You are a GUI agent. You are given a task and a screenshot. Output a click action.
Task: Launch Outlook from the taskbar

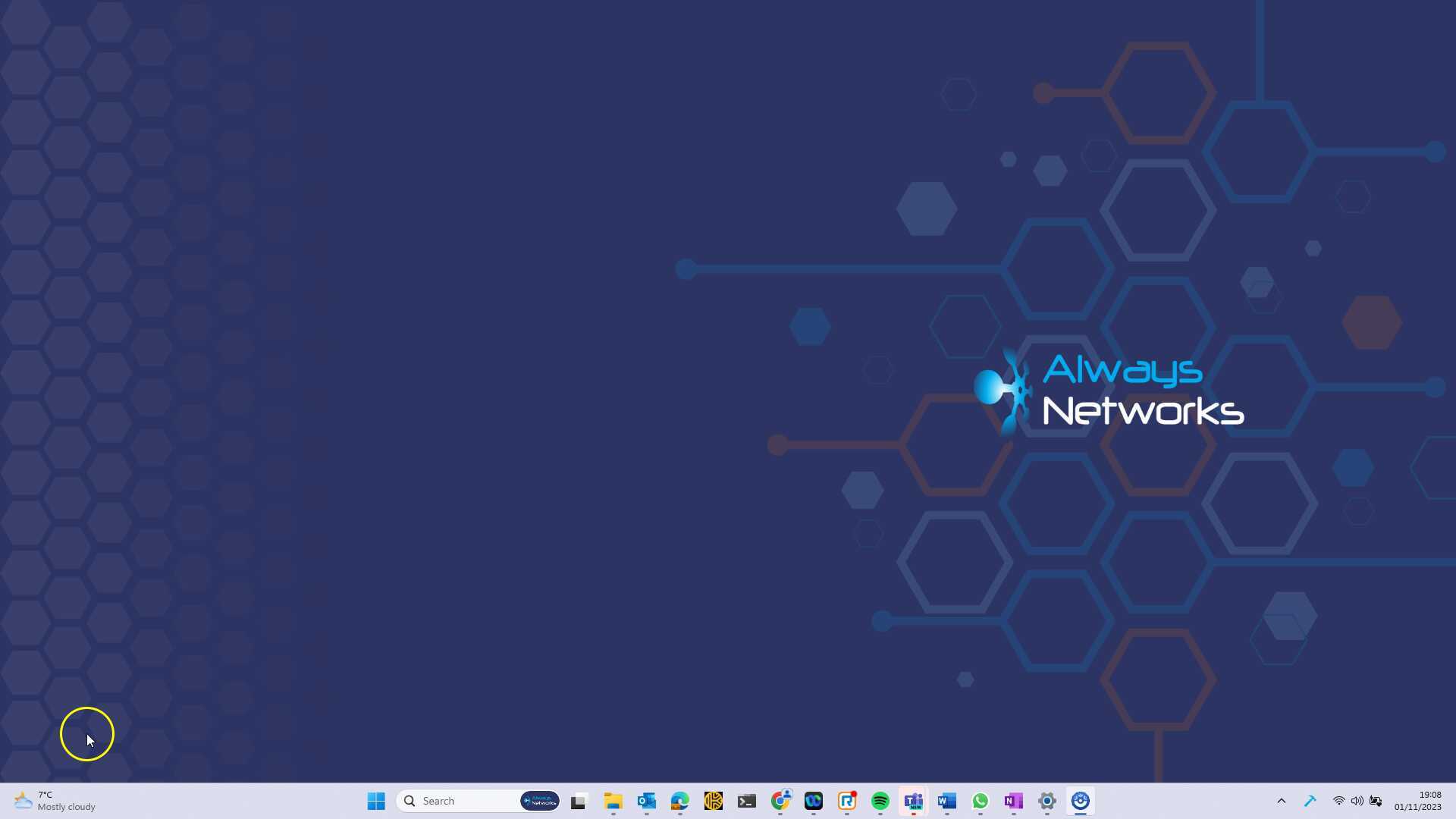pyautogui.click(x=646, y=801)
